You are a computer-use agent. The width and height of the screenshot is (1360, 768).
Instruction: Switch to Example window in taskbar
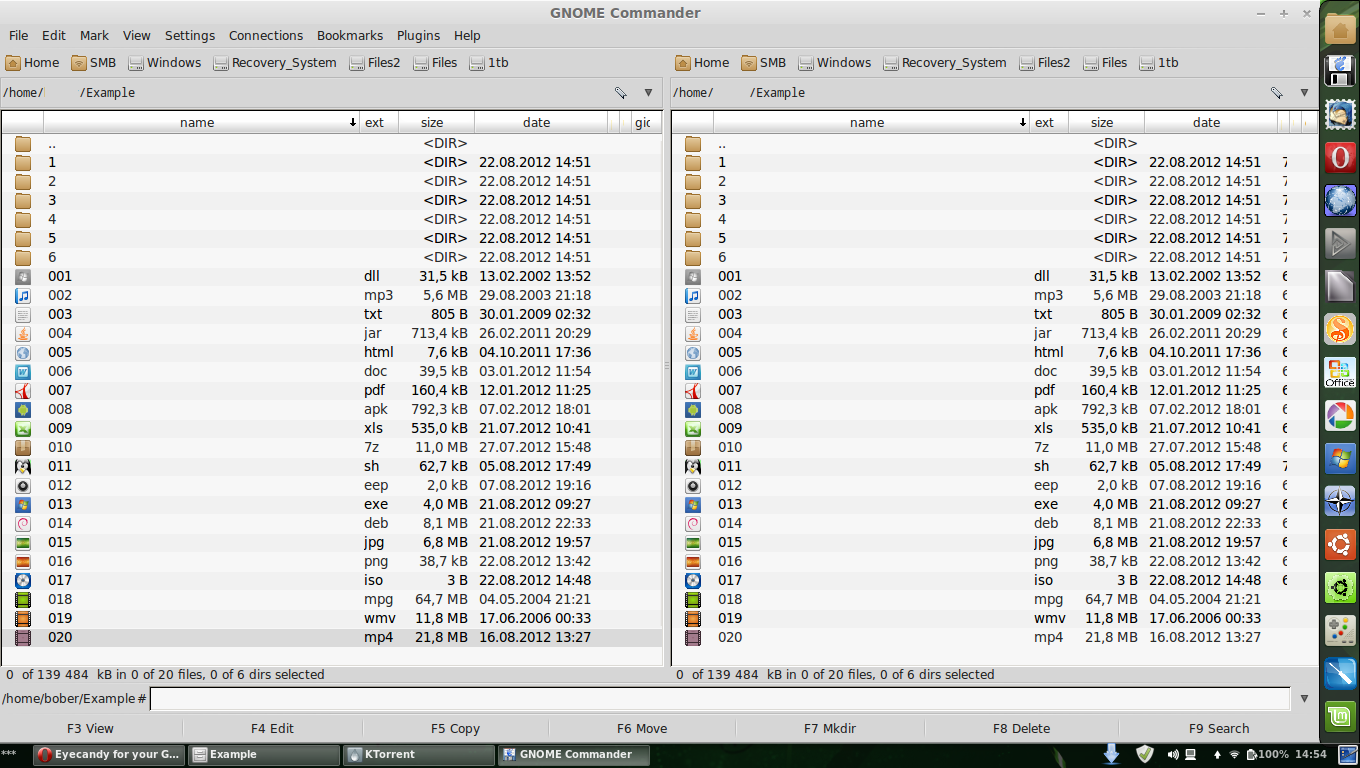[x=264, y=754]
